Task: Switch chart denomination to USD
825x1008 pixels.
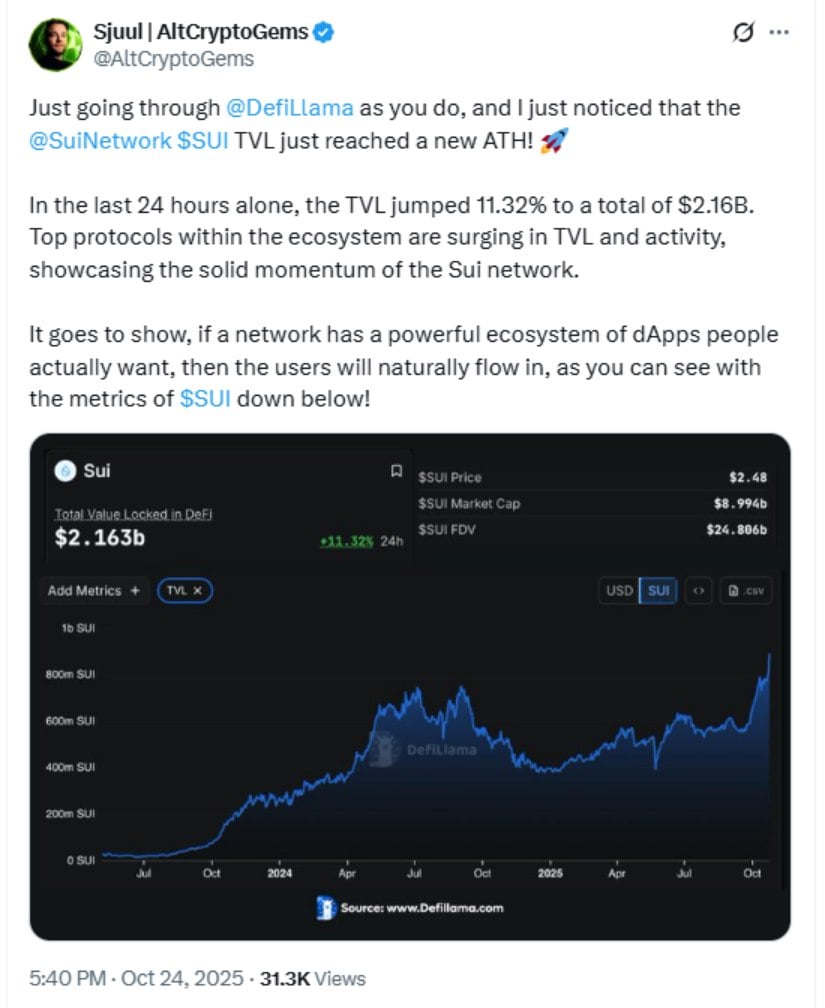Action: (619, 590)
